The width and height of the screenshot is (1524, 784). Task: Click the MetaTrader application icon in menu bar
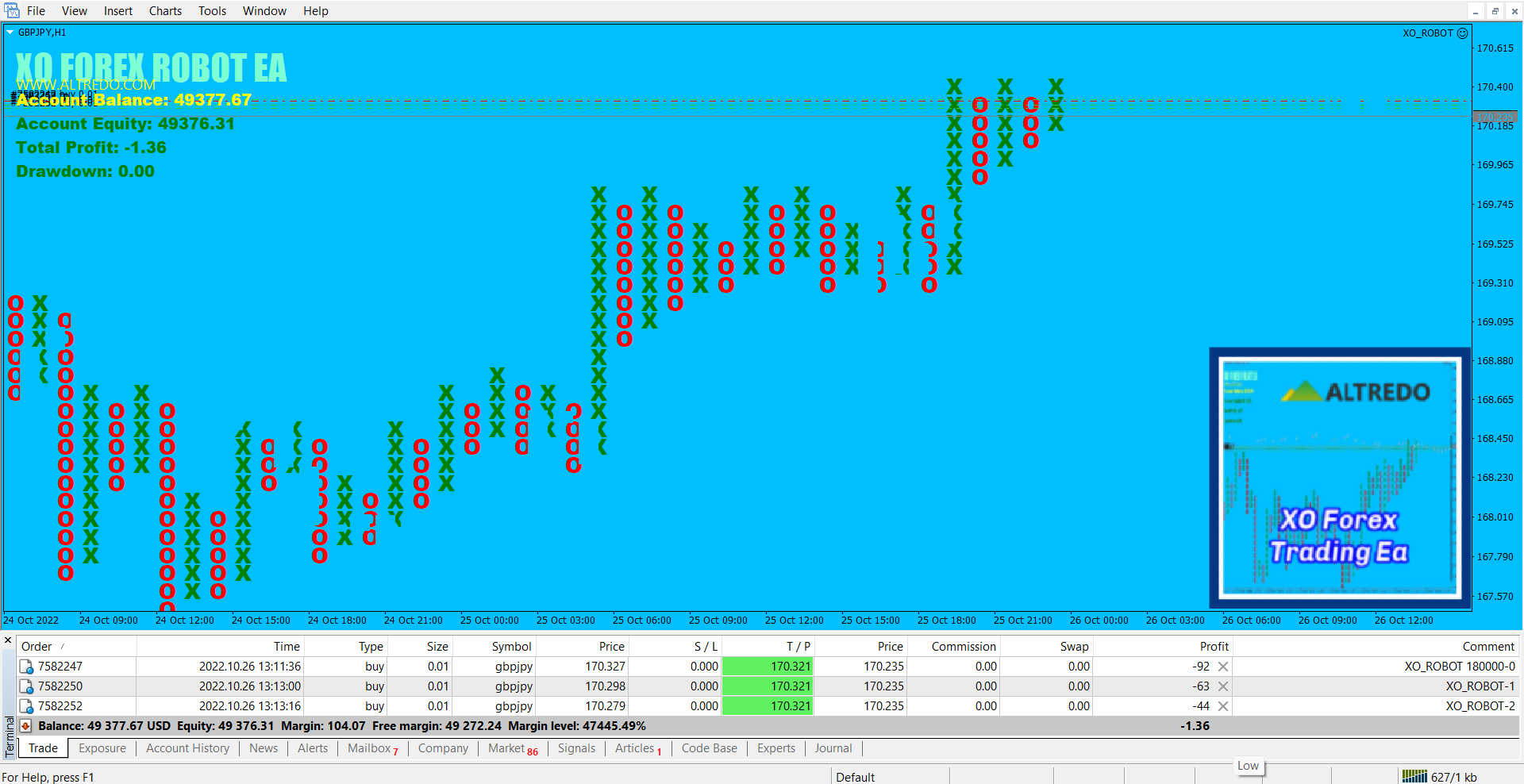click(x=12, y=10)
